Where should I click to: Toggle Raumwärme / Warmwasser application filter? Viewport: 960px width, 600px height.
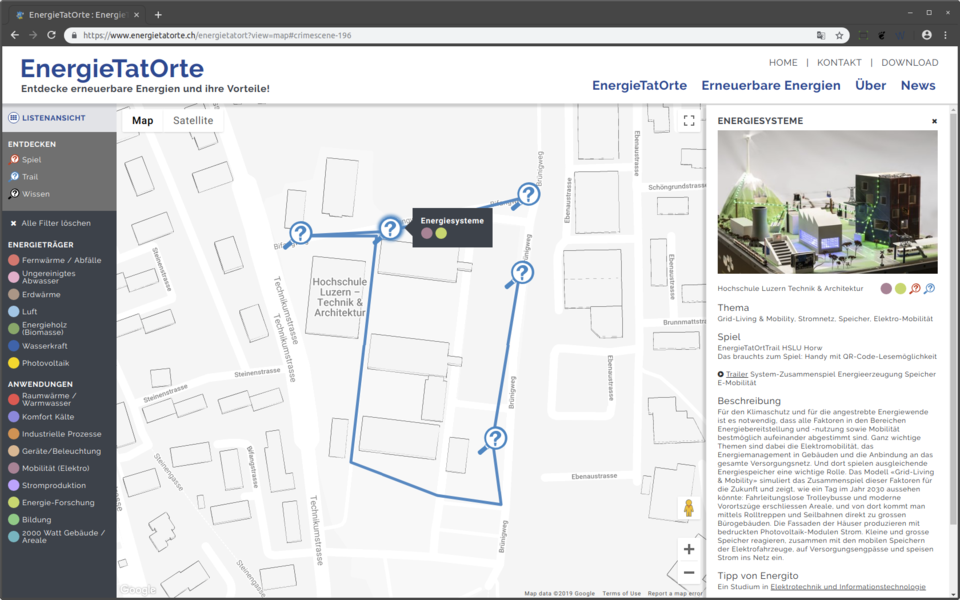pos(42,400)
